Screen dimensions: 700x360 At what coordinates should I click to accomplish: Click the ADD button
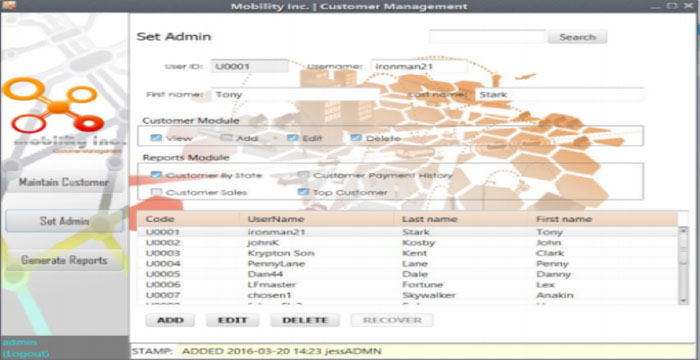click(170, 320)
